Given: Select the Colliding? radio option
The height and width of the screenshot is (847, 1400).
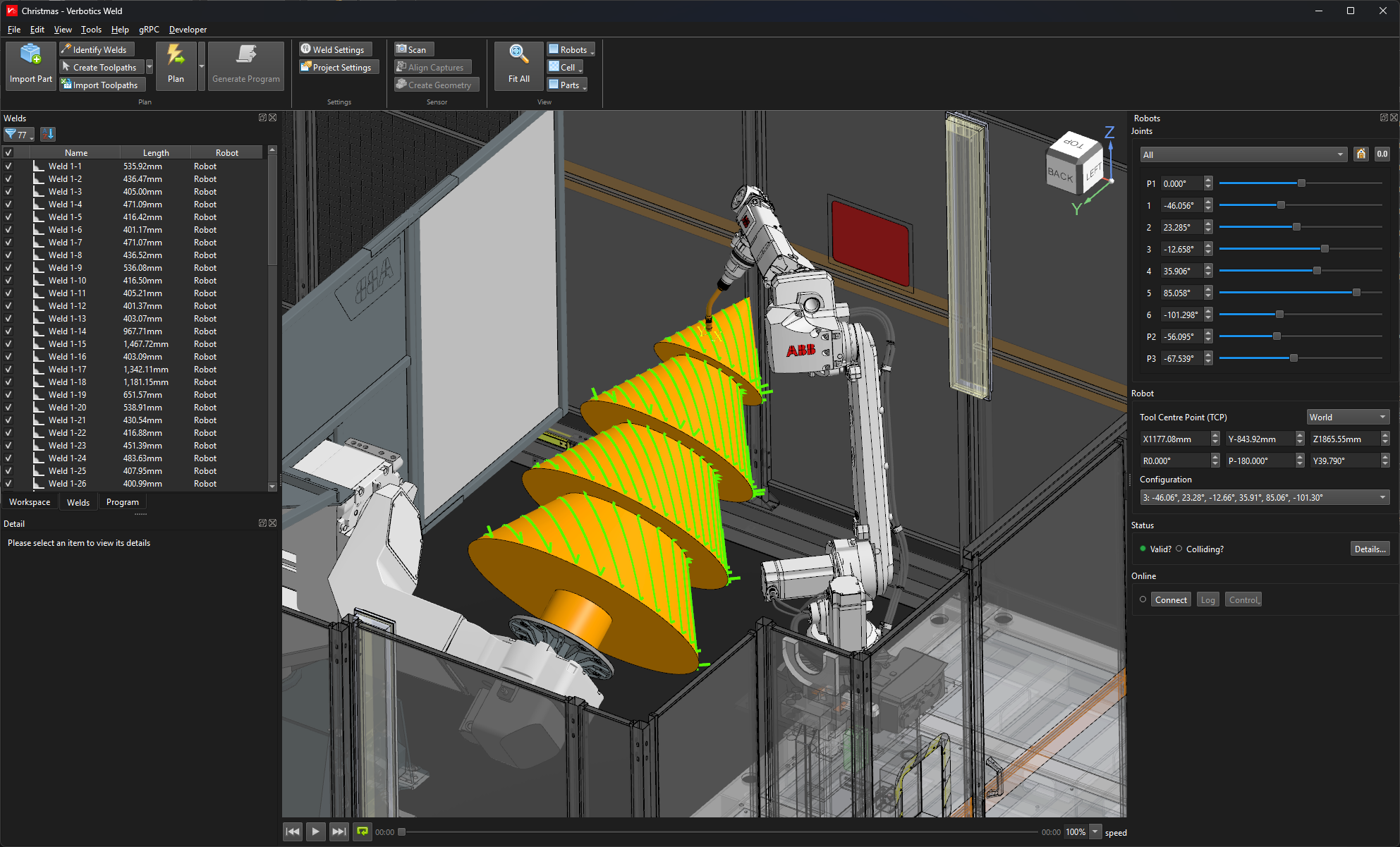Looking at the screenshot, I should click(1179, 549).
